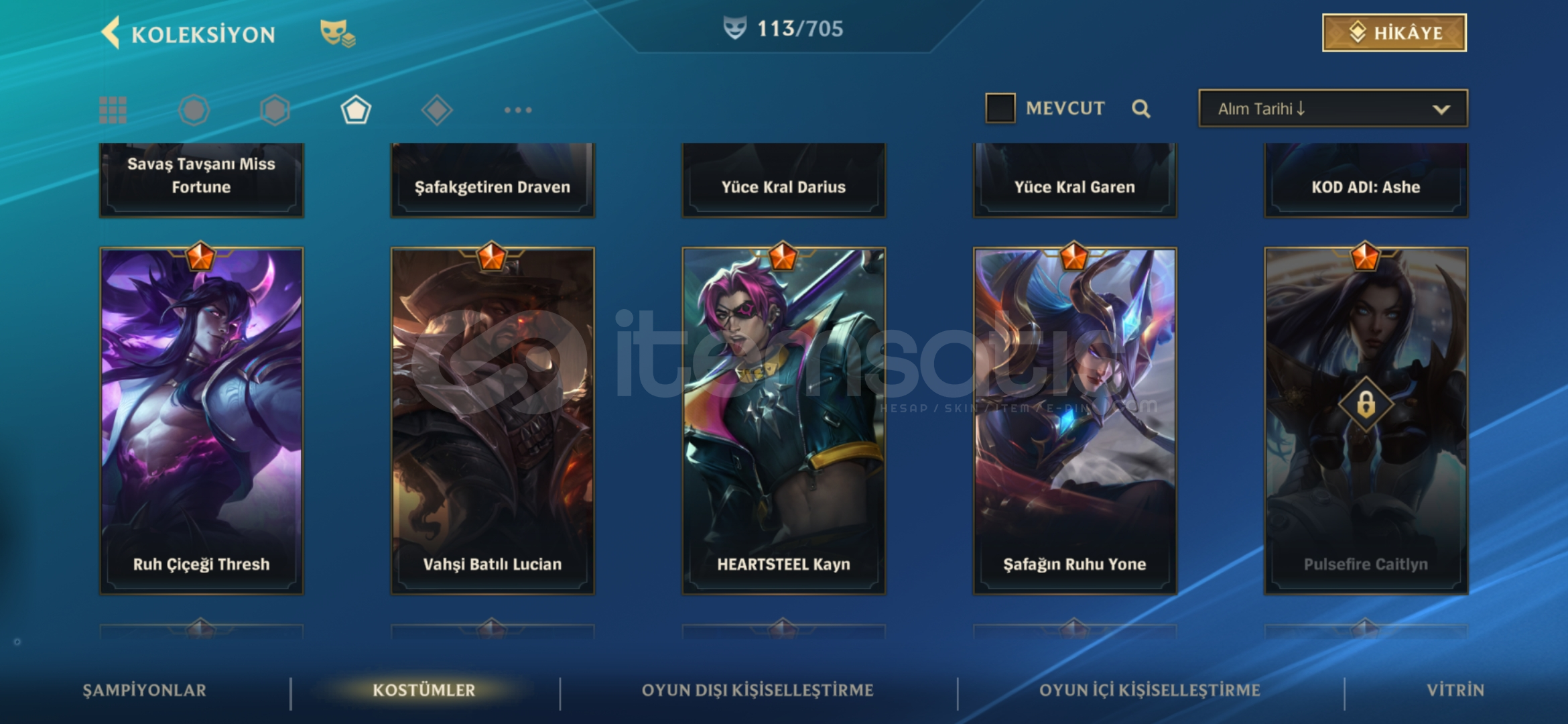Select the diamond rarity filter icon
The height and width of the screenshot is (724, 1568).
tap(437, 110)
